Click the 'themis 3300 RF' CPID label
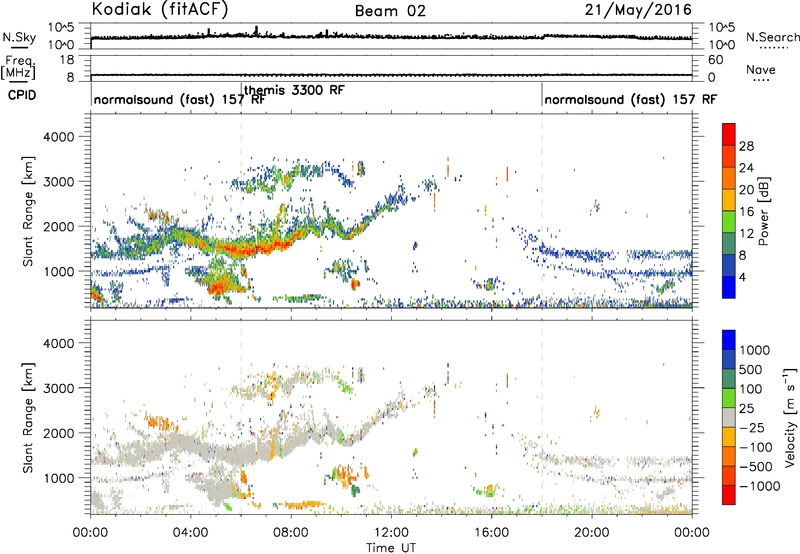The width and height of the screenshot is (800, 554). [x=294, y=90]
